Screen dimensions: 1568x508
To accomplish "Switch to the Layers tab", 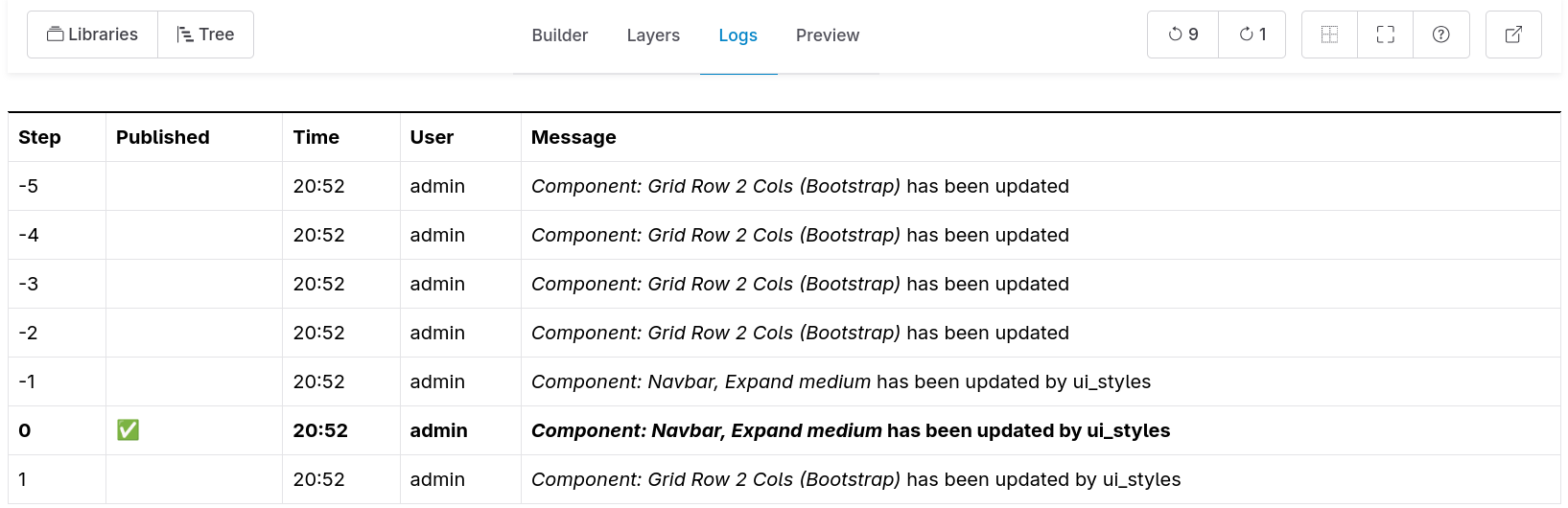I will pyautogui.click(x=653, y=35).
